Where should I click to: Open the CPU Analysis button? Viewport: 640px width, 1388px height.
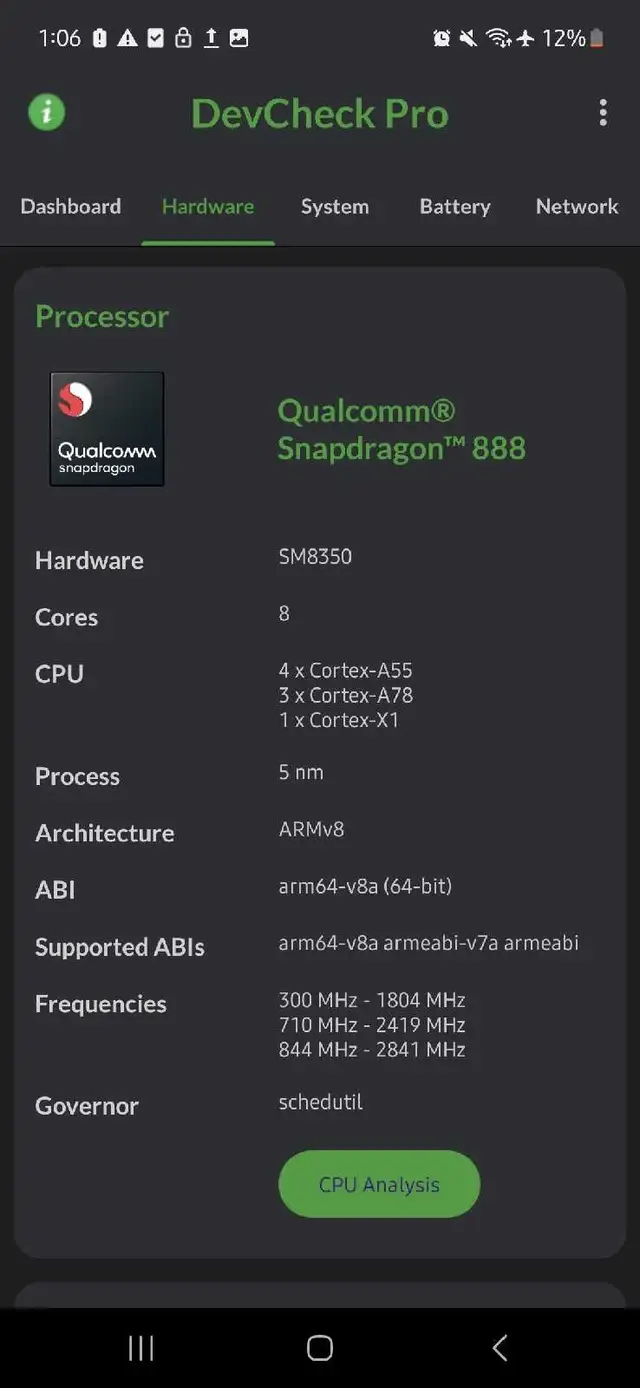click(x=379, y=1184)
